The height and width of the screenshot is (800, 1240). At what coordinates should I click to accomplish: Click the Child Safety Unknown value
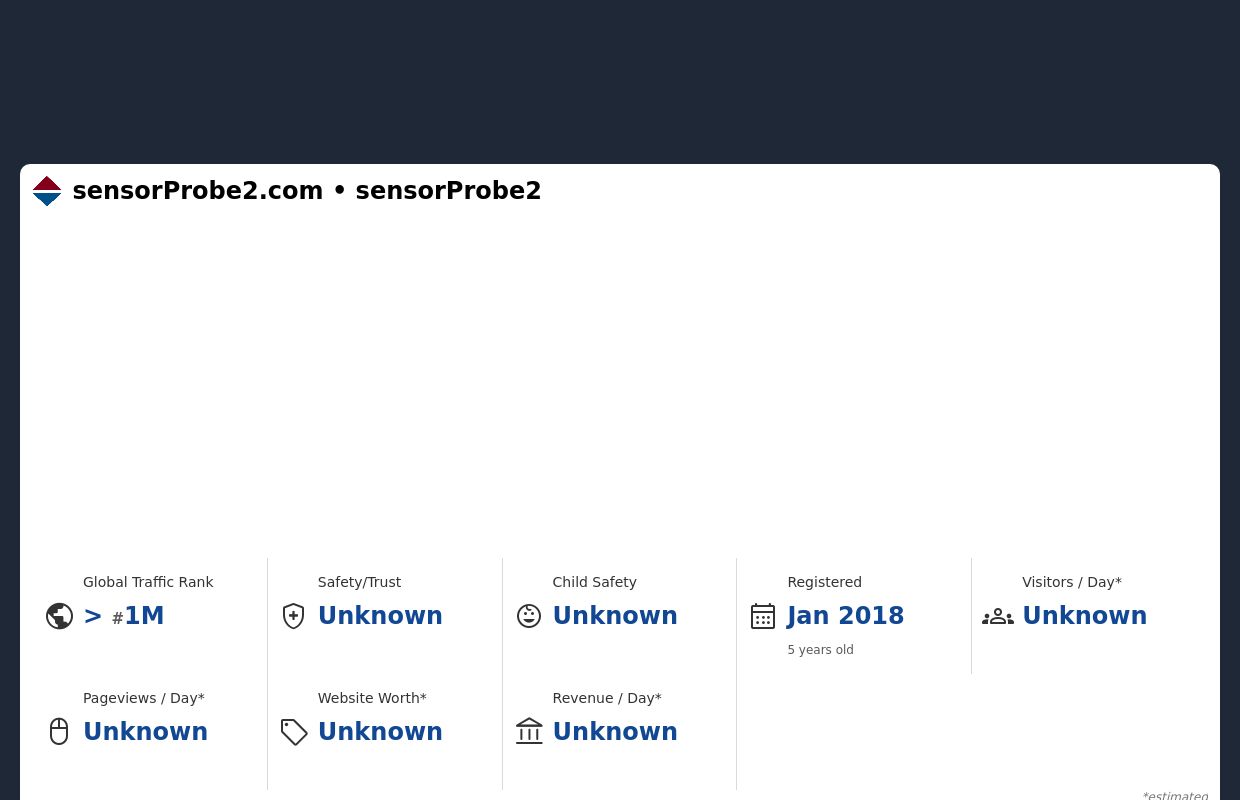615,616
